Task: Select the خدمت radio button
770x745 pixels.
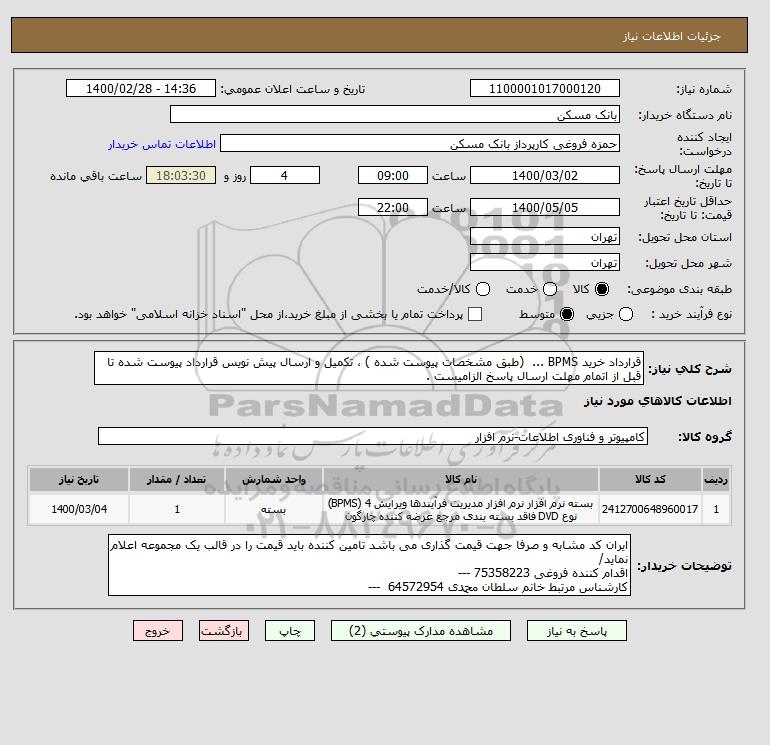Action: (550, 289)
